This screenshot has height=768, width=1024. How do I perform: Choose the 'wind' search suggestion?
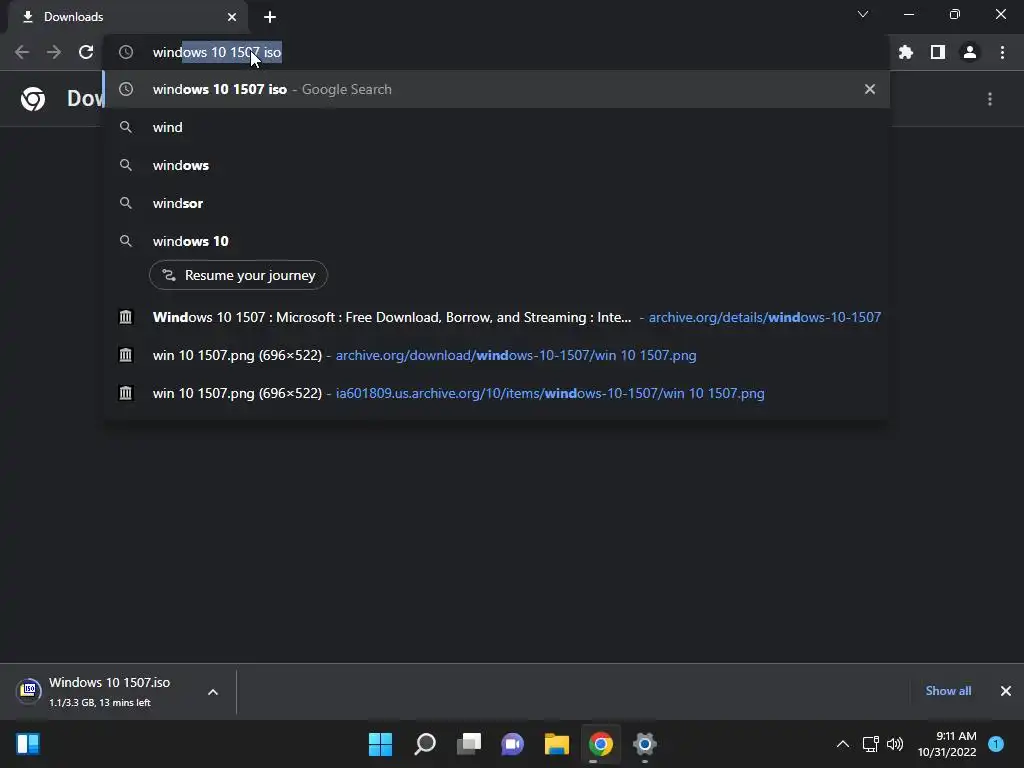[496, 127]
